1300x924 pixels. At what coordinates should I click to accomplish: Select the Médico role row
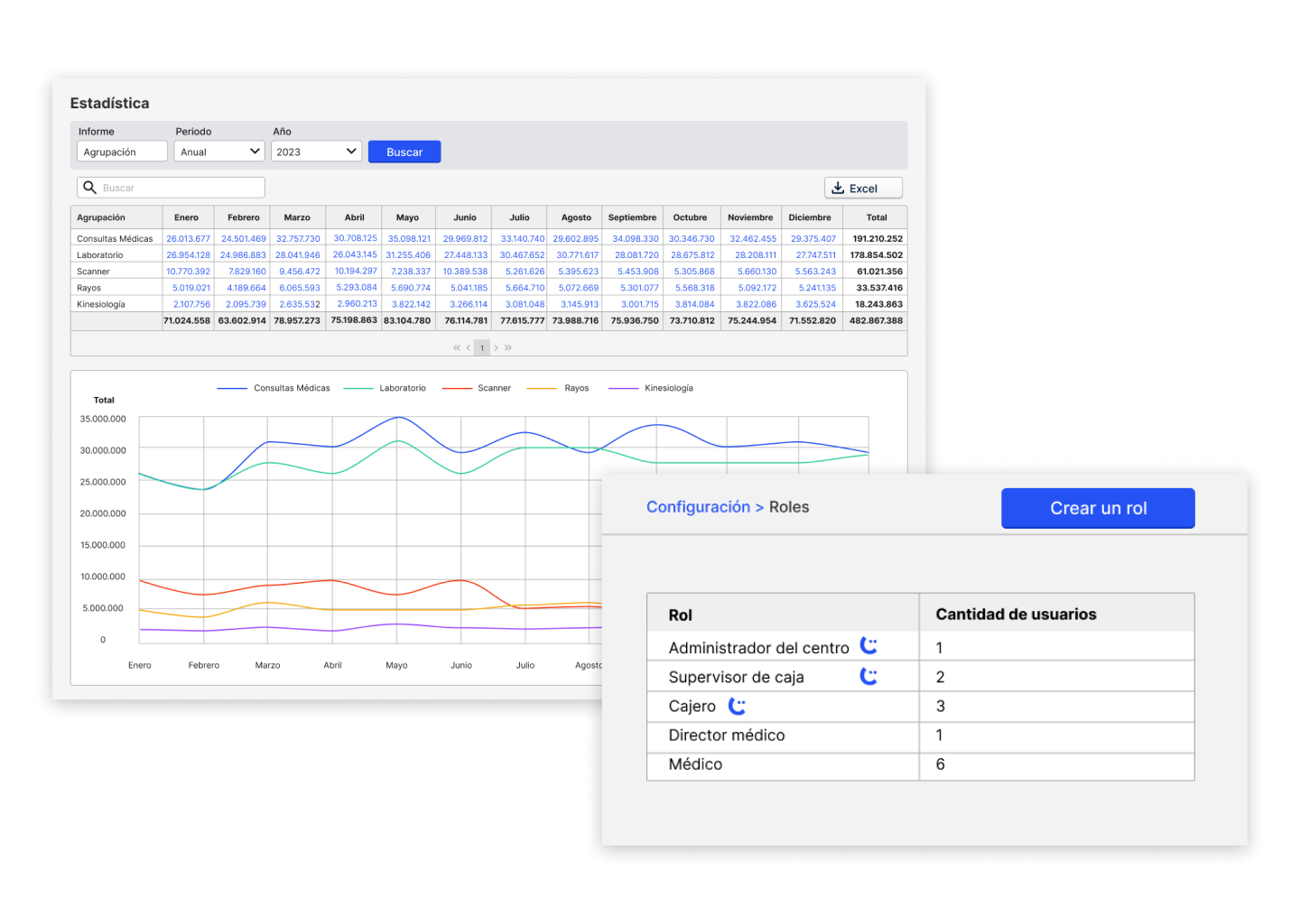921,764
